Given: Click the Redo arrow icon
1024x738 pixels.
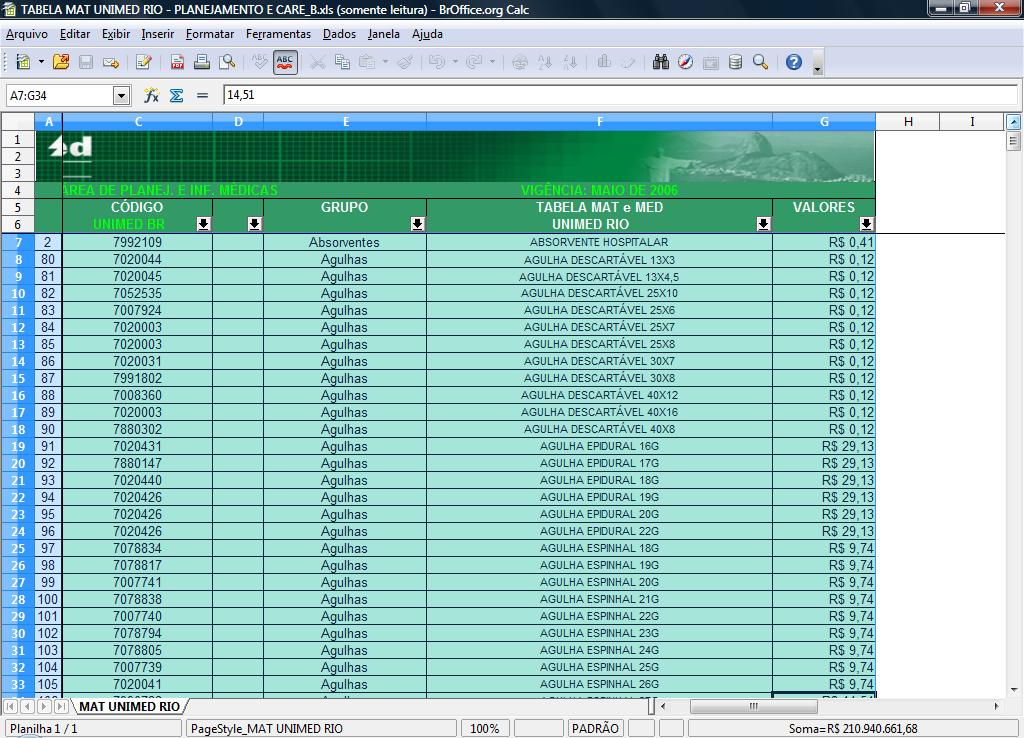Looking at the screenshot, I should (475, 62).
